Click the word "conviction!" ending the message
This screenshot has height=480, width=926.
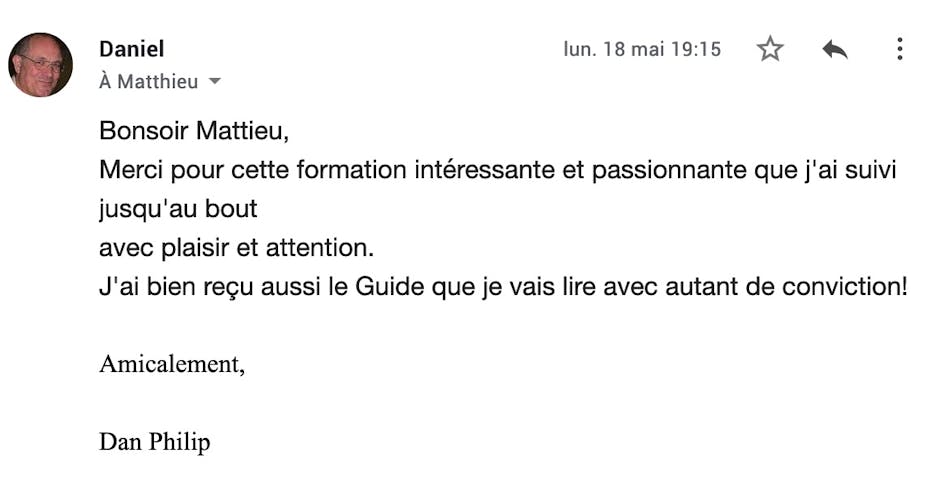tap(845, 287)
